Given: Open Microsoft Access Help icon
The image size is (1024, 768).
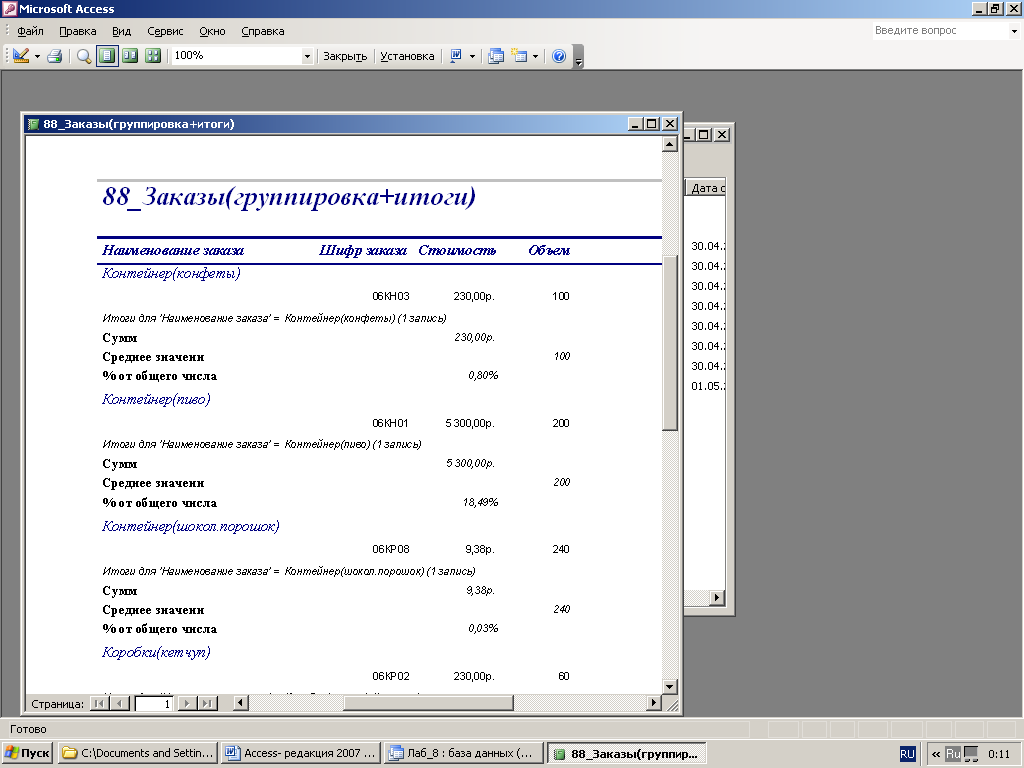Looking at the screenshot, I should [x=558, y=56].
